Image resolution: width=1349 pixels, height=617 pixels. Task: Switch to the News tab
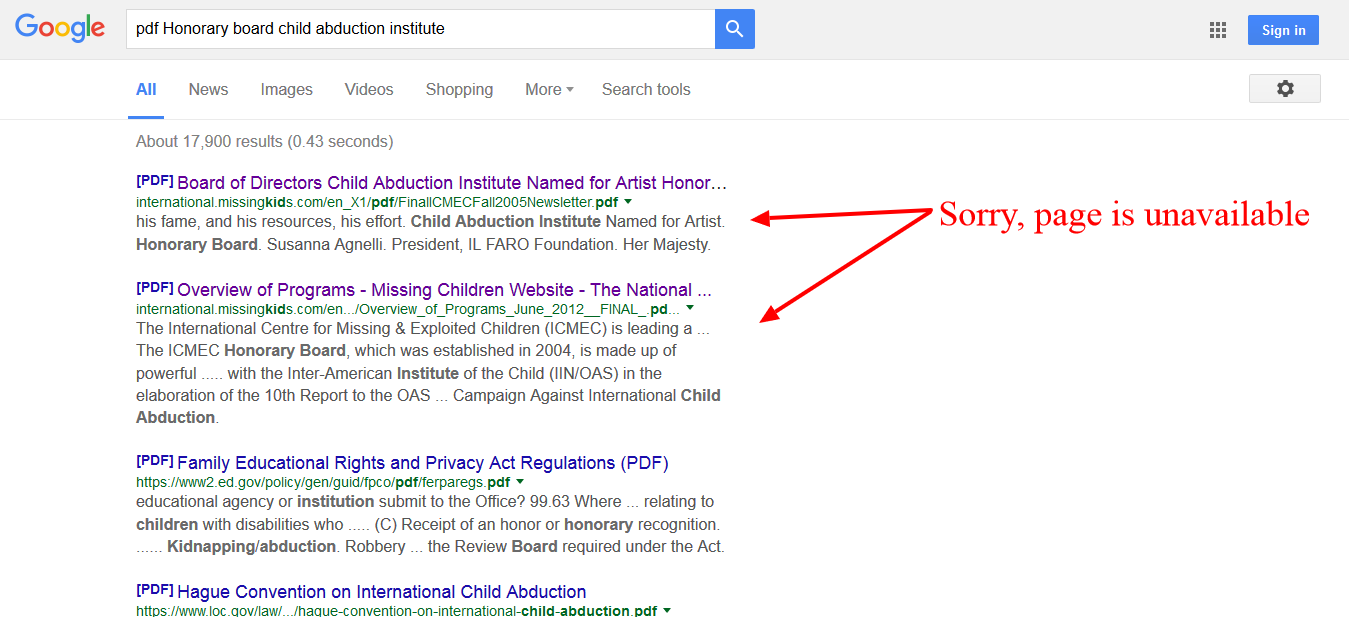coord(208,89)
